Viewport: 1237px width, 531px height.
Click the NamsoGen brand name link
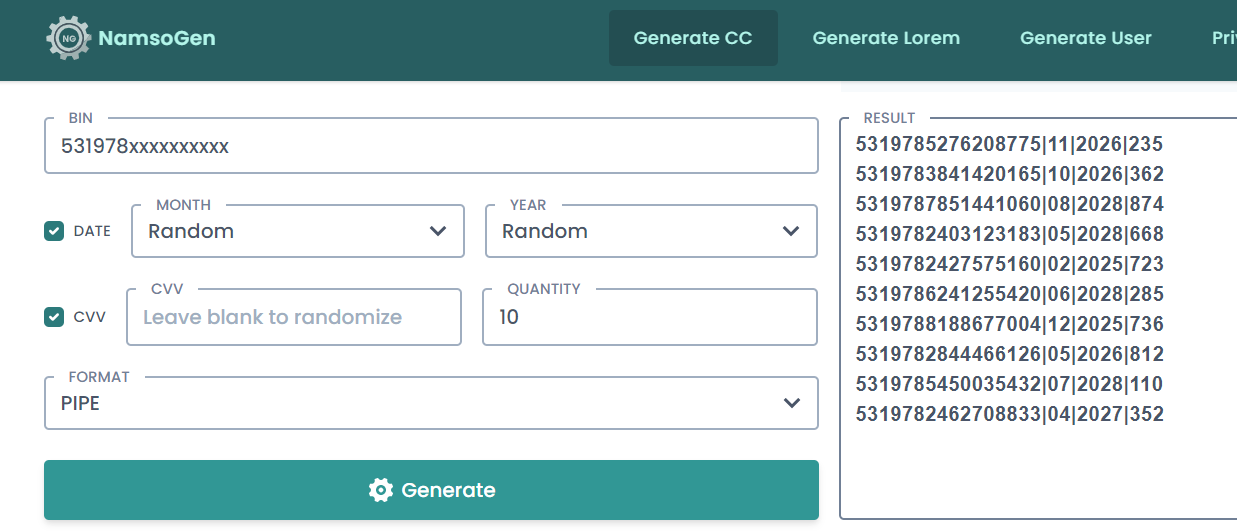(x=157, y=39)
